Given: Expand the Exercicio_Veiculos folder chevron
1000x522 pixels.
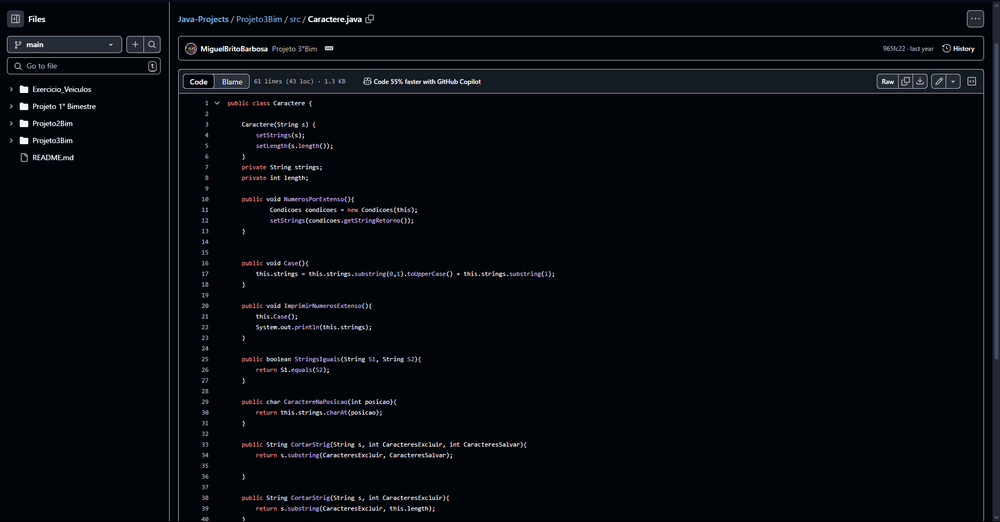Looking at the screenshot, I should pos(11,89).
